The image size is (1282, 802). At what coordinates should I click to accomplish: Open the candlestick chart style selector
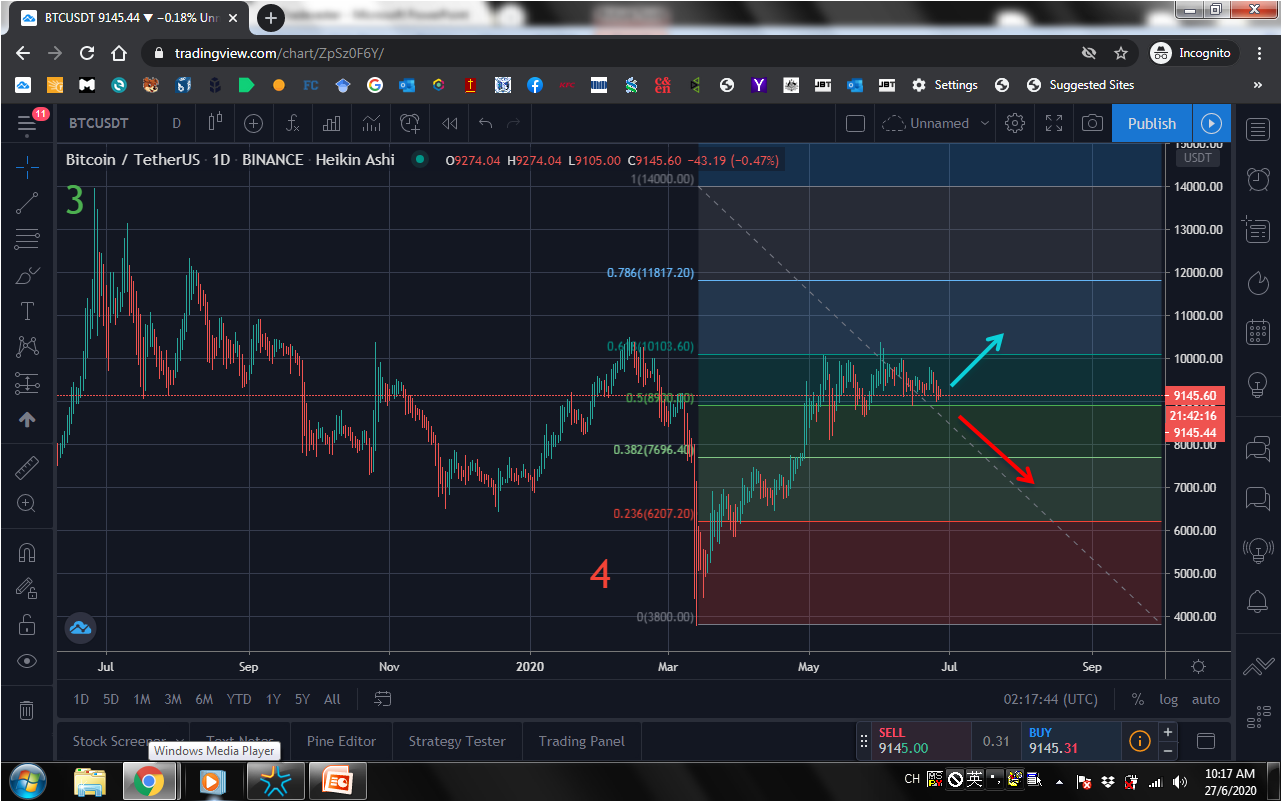click(215, 123)
